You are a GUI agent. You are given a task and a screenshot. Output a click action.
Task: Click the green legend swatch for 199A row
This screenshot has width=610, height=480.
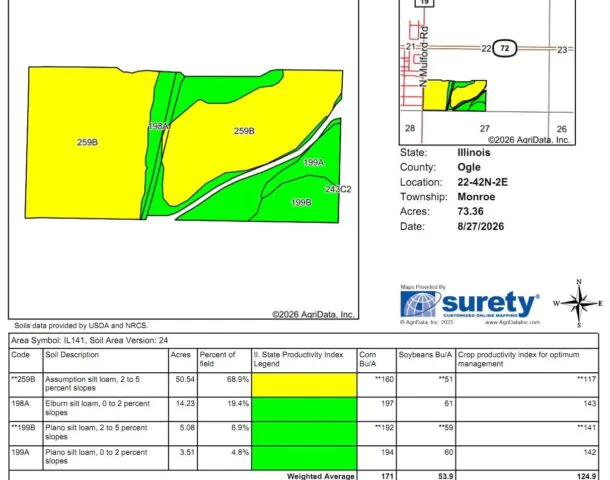coord(304,458)
